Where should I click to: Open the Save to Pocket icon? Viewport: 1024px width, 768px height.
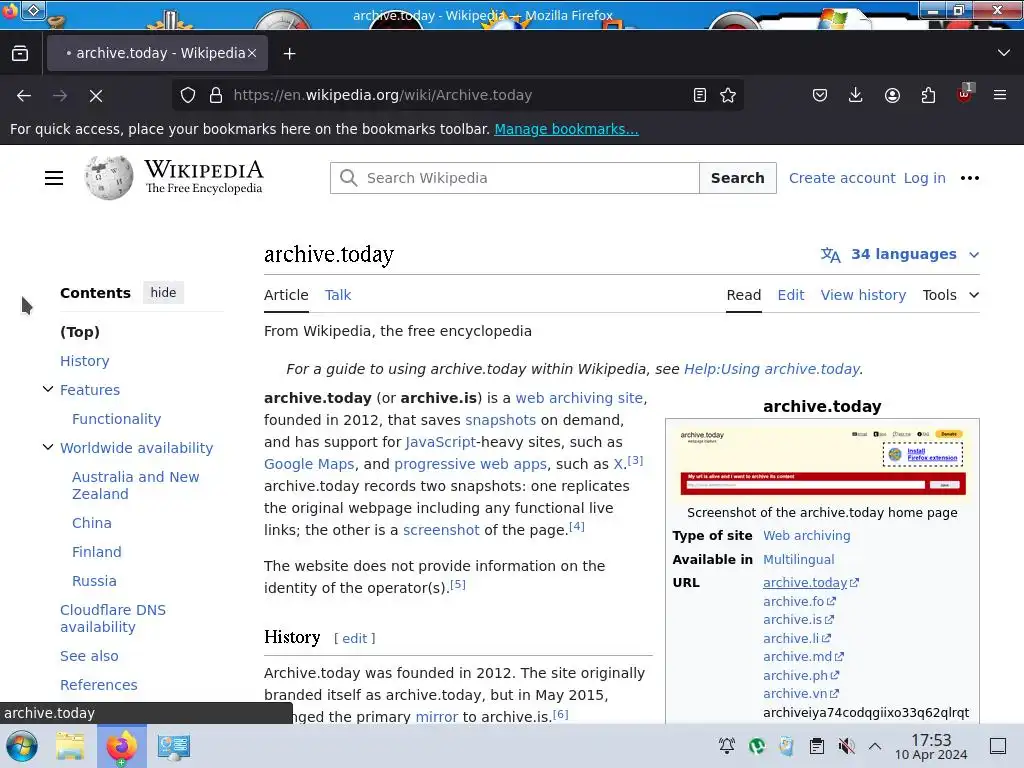point(820,95)
